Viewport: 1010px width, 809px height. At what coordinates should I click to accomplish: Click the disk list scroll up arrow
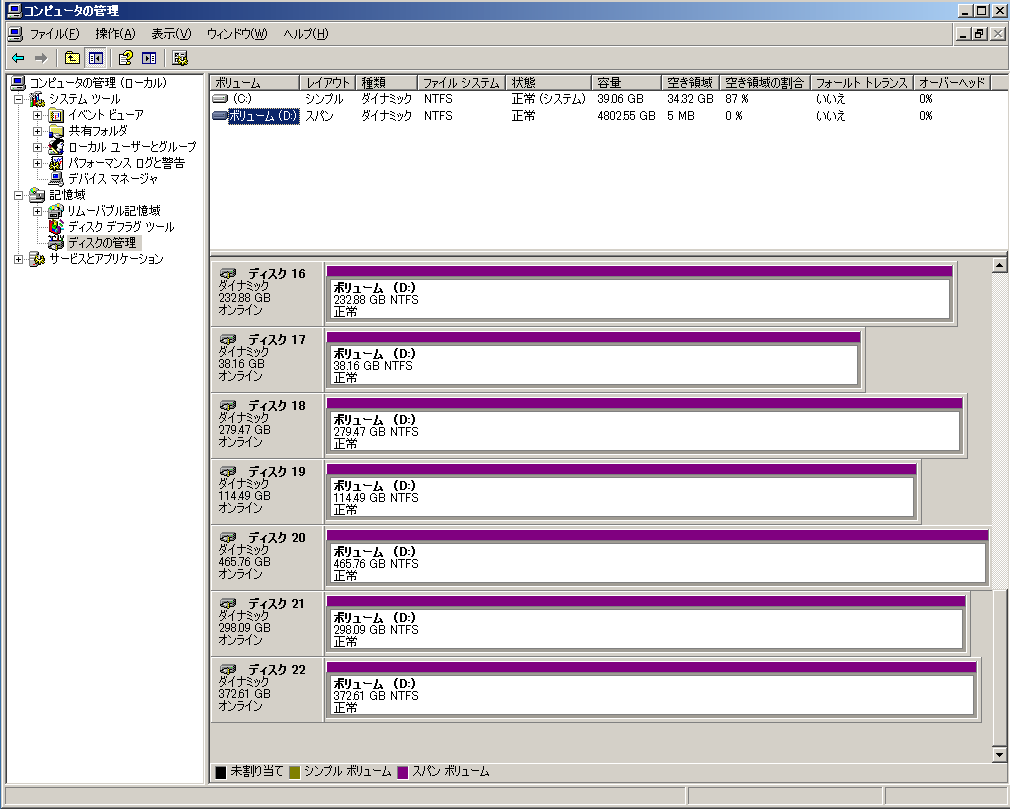pyautogui.click(x=1000, y=265)
